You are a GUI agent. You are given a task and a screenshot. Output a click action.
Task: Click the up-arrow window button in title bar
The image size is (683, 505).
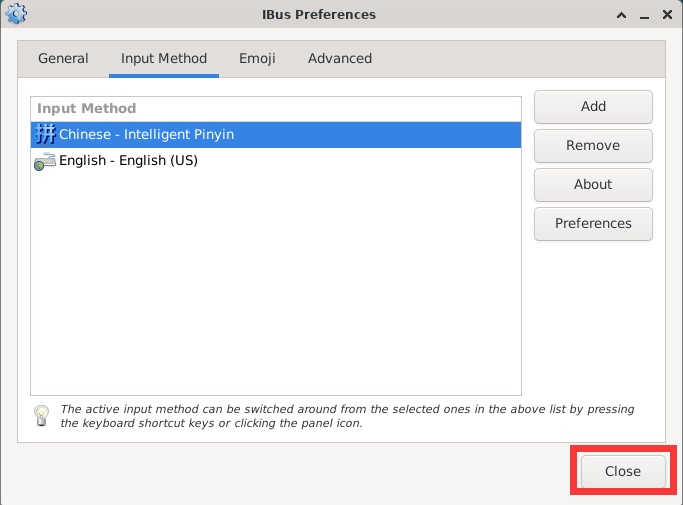tap(622, 15)
